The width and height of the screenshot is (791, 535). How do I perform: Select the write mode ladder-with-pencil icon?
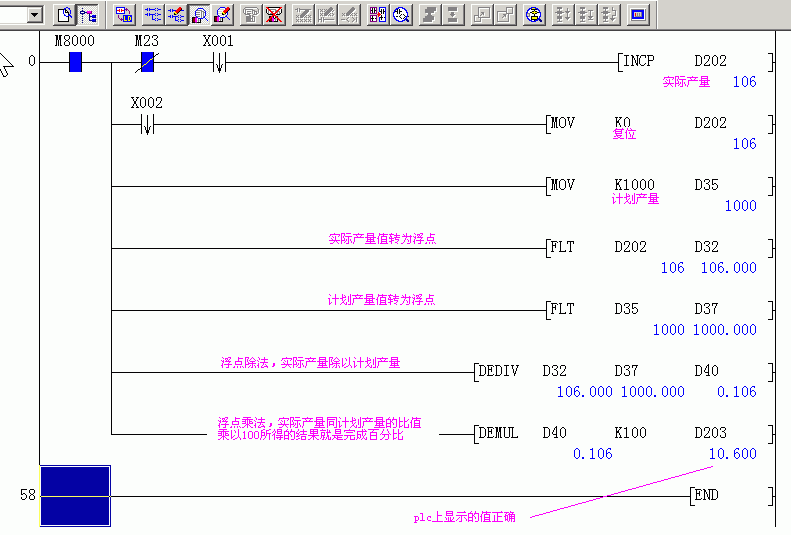176,15
